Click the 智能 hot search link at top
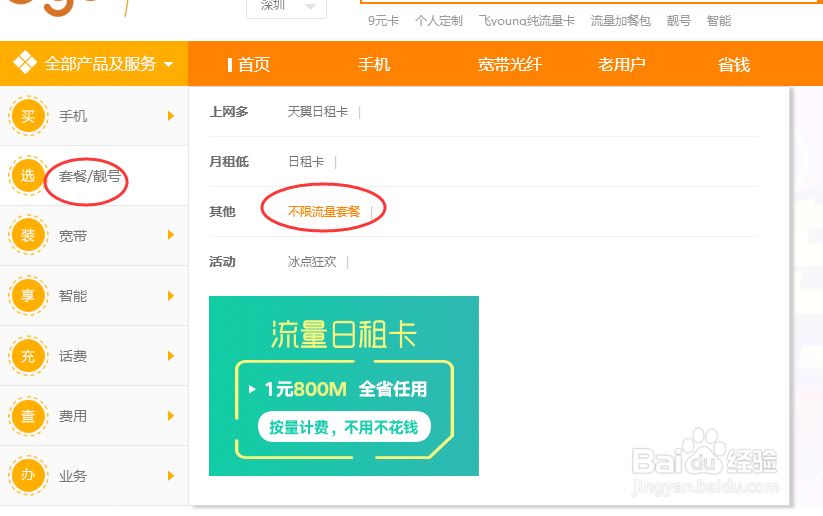The width and height of the screenshot is (823, 516). (719, 20)
